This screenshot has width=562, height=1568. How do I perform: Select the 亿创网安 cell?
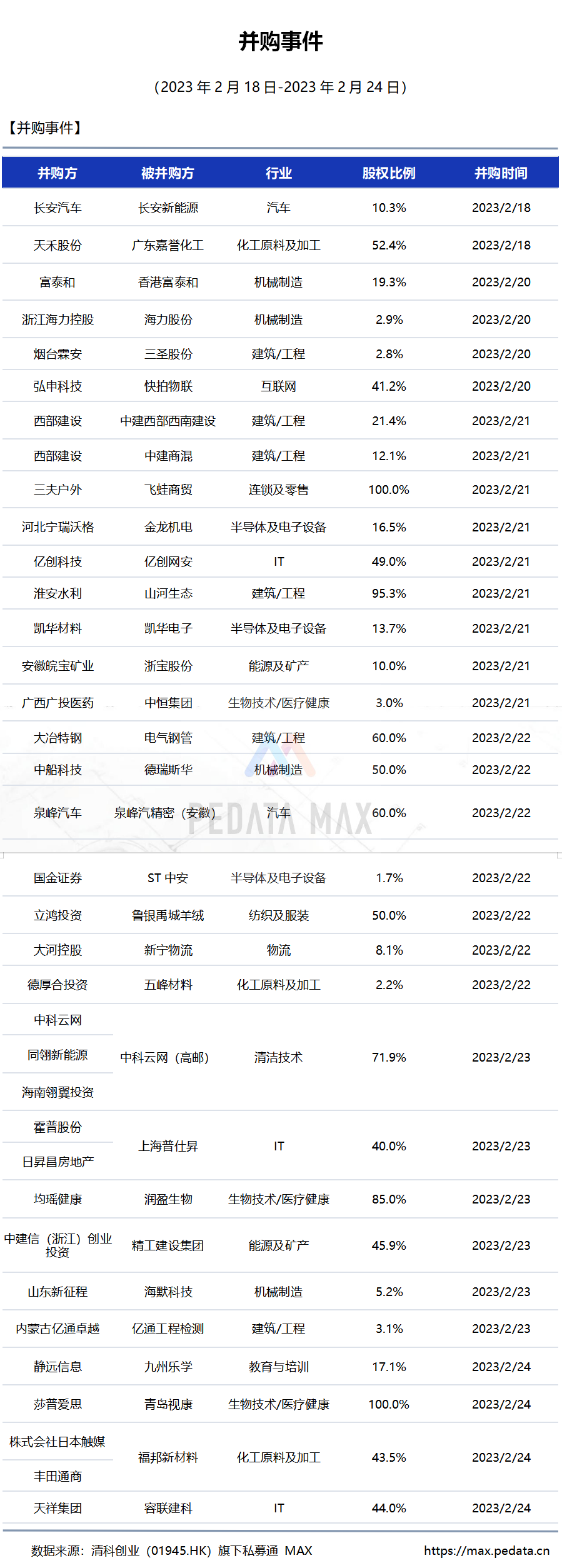(x=168, y=562)
